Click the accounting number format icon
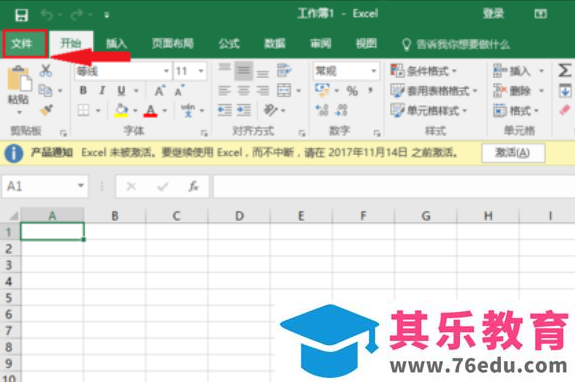The image size is (575, 382). coord(322,90)
